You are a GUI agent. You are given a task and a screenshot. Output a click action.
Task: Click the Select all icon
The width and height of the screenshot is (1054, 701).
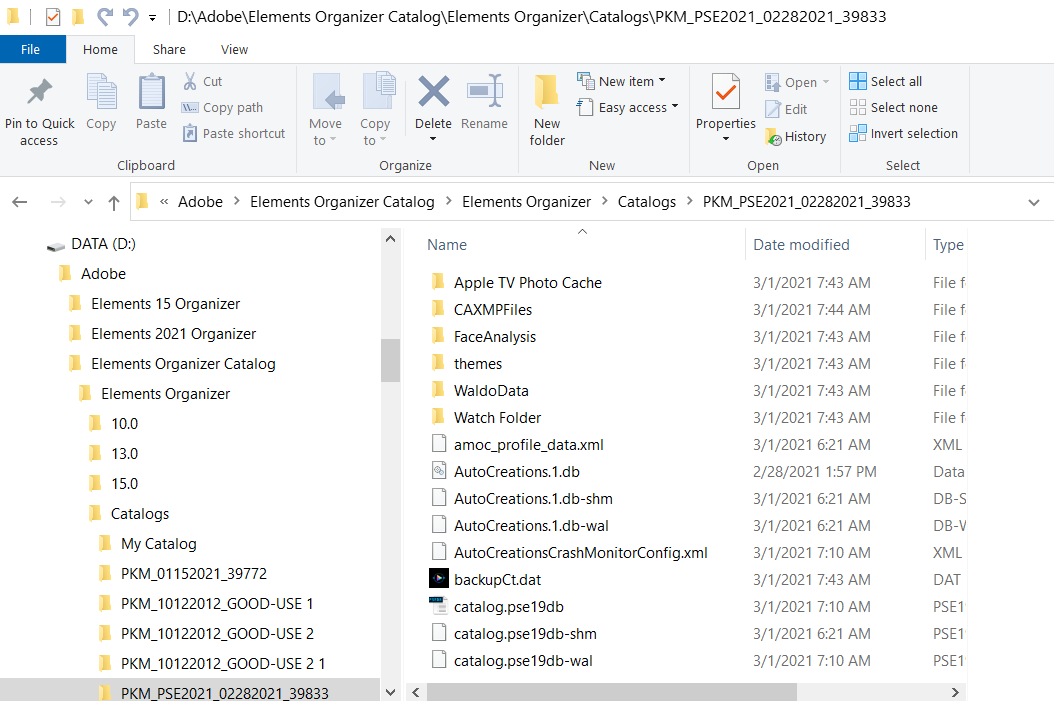[x=858, y=81]
